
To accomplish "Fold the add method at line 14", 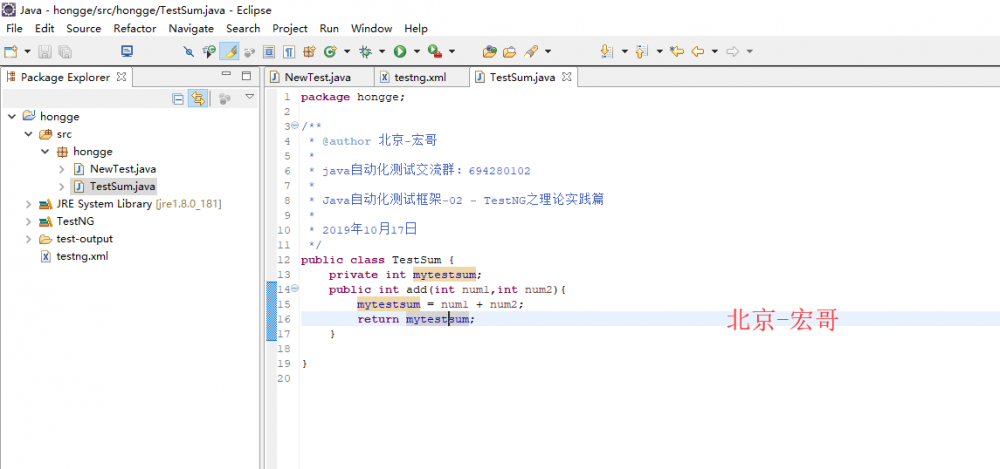I will 295,289.
